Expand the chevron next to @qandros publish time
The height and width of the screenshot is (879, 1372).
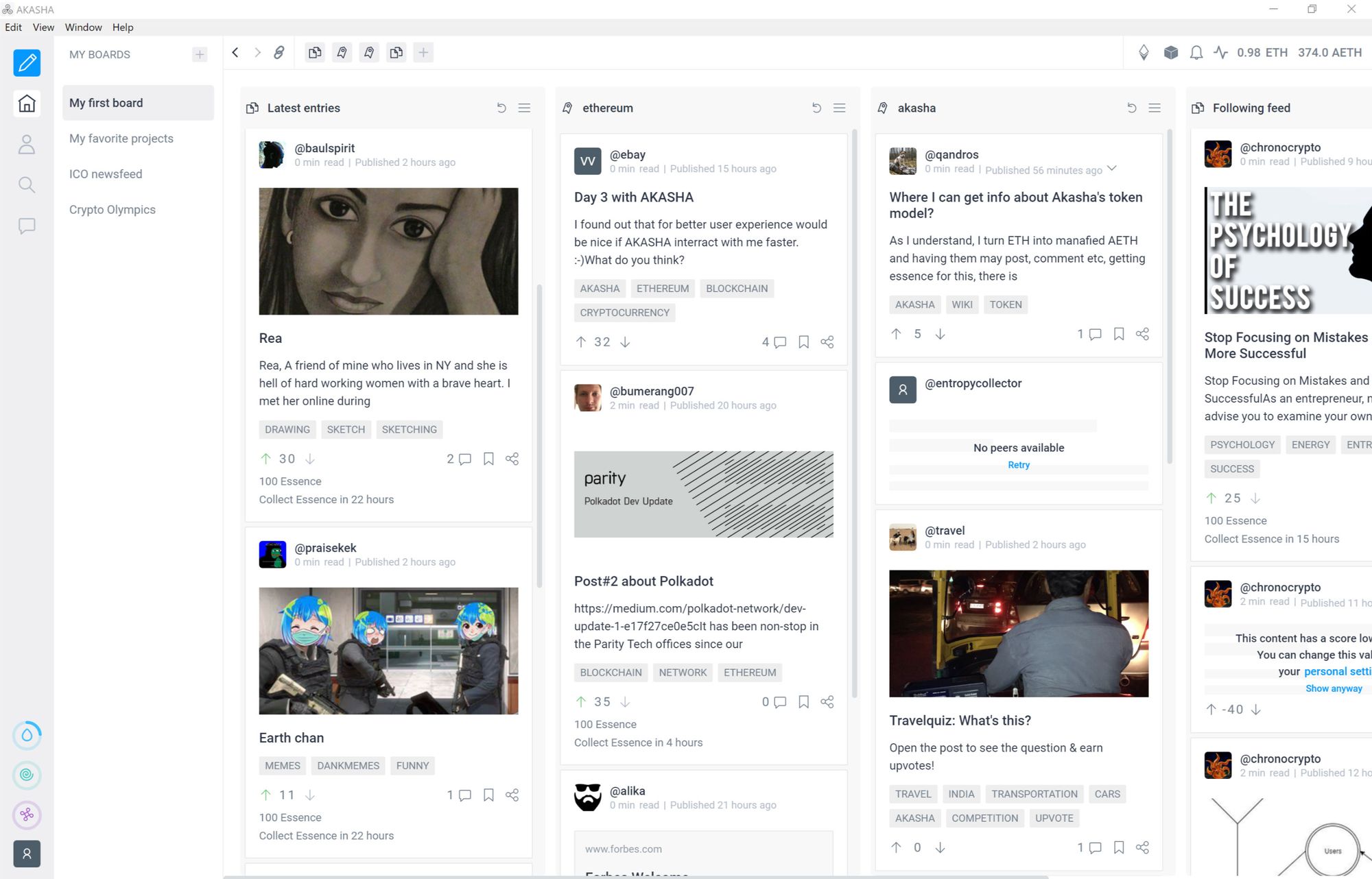pos(1112,169)
